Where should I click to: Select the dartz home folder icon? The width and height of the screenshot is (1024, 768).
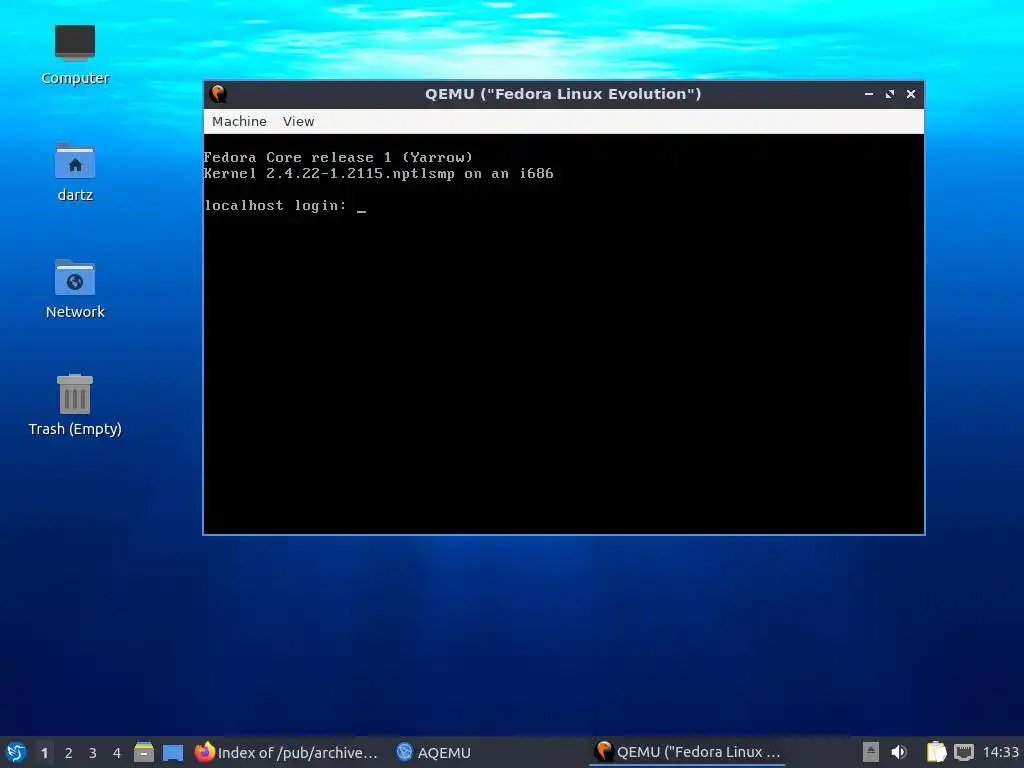pos(75,172)
